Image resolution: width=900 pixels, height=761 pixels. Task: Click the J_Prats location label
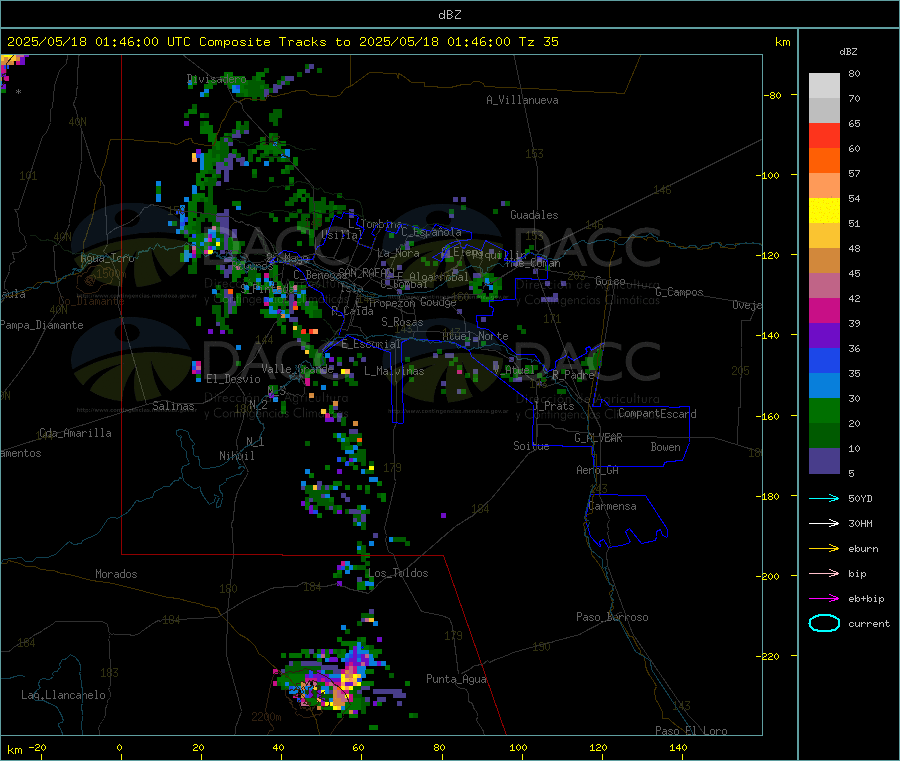554,406
